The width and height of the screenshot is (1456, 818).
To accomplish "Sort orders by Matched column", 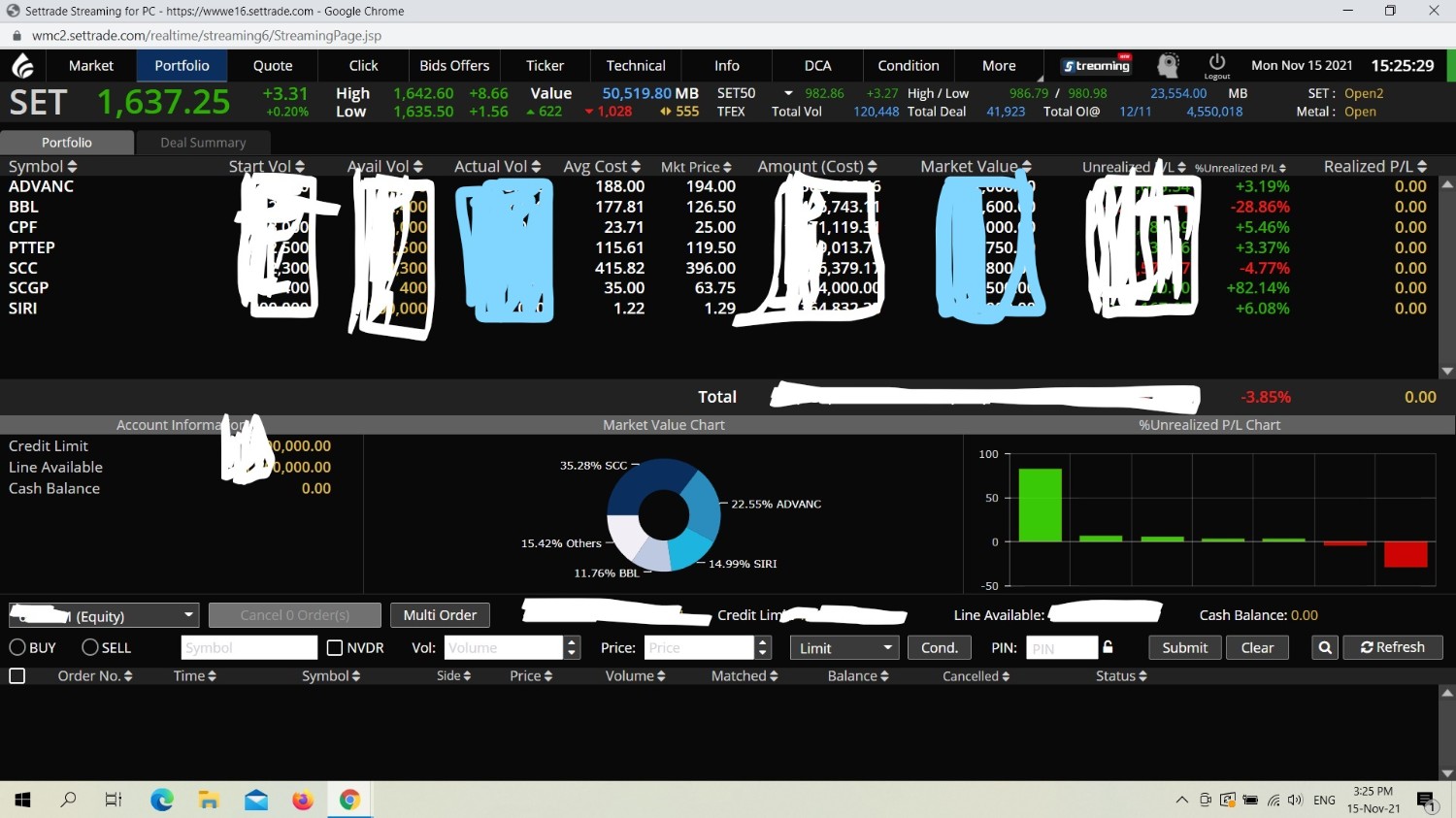I will 774,676.
